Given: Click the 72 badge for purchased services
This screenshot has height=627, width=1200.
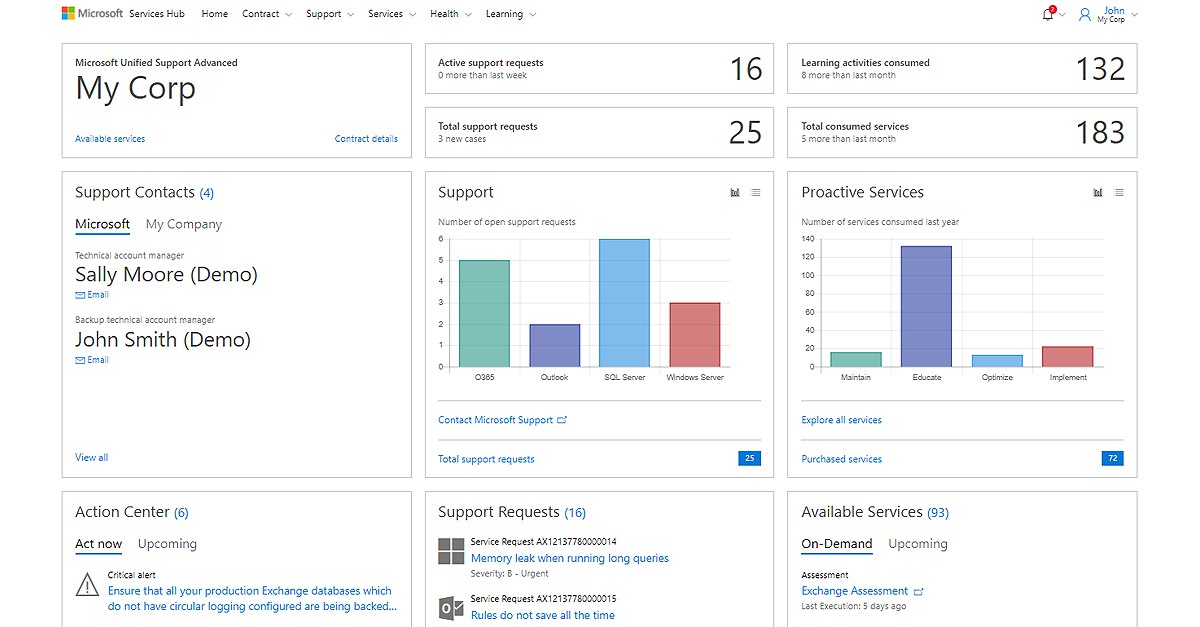Looking at the screenshot, I should [x=1112, y=458].
